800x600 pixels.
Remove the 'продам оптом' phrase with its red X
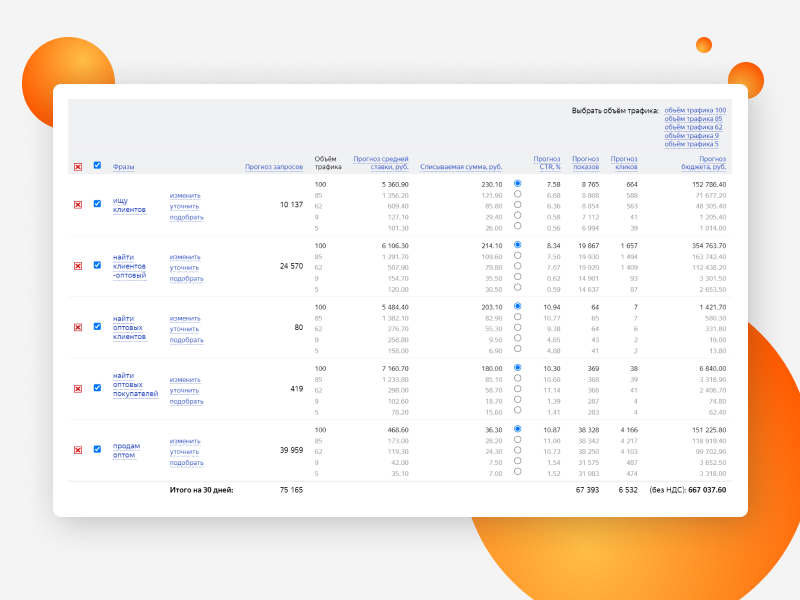[x=78, y=450]
